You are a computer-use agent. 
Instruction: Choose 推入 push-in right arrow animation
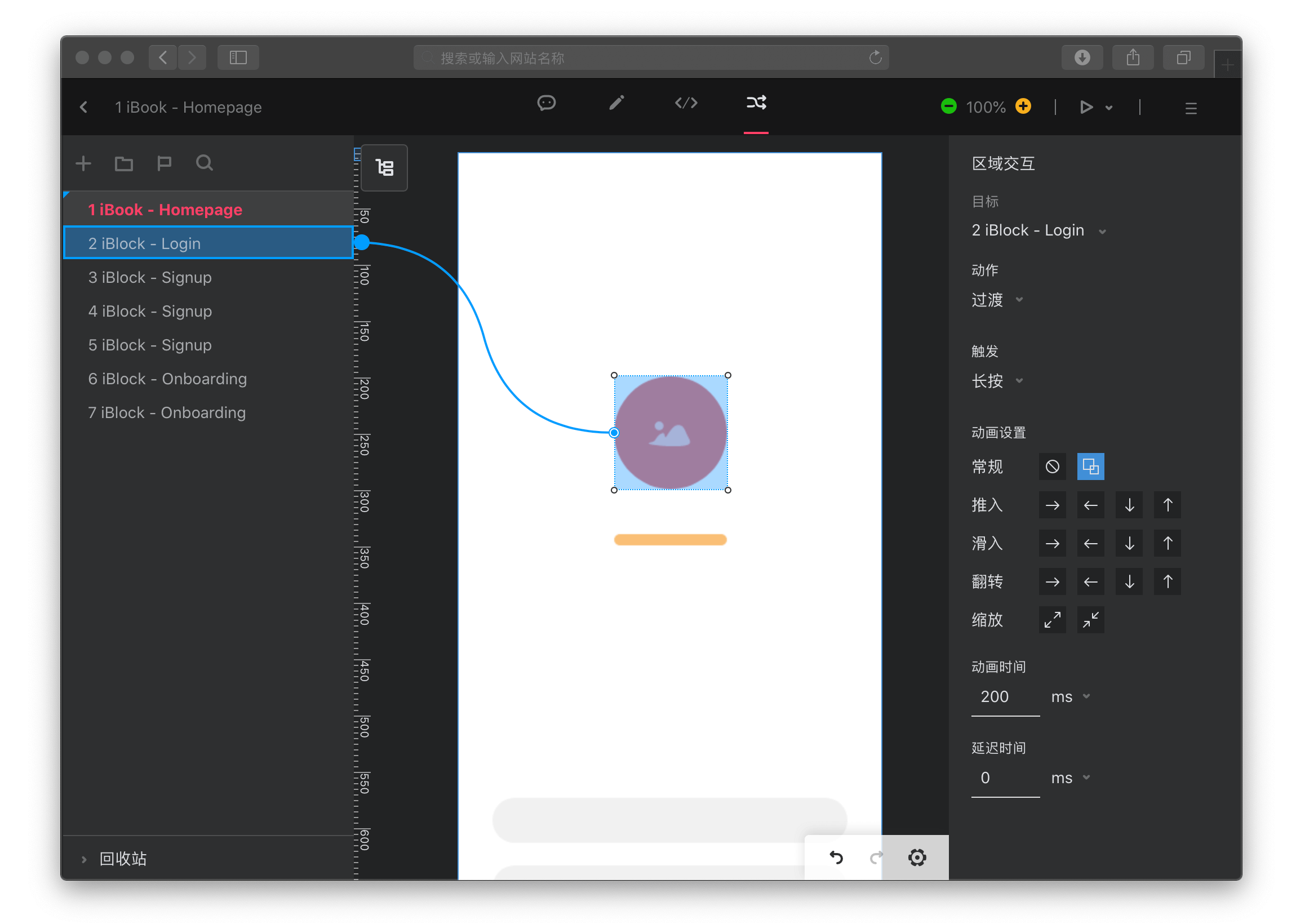coord(1052,505)
